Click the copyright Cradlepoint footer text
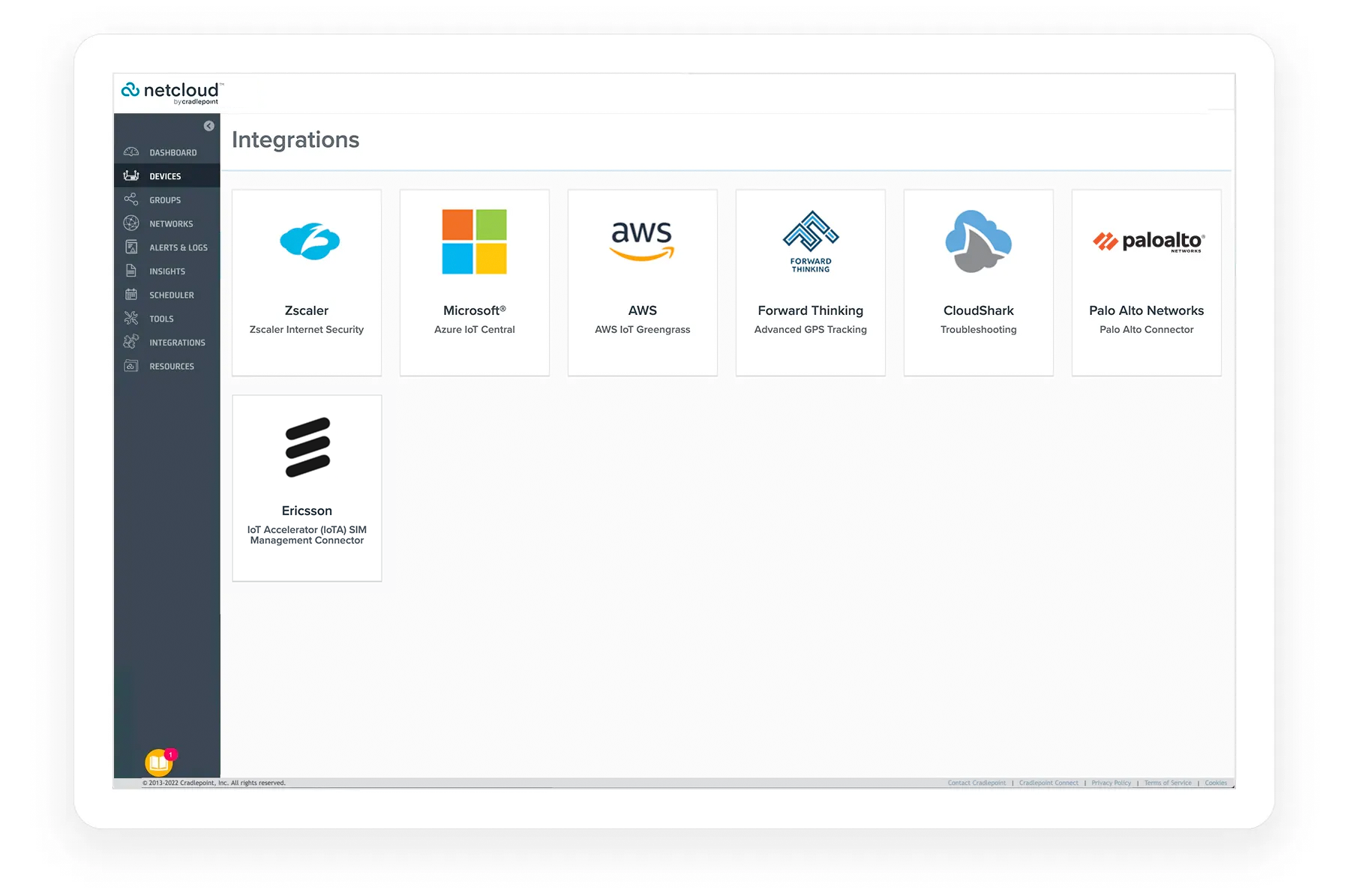The image size is (1350, 896). pyautogui.click(x=214, y=783)
